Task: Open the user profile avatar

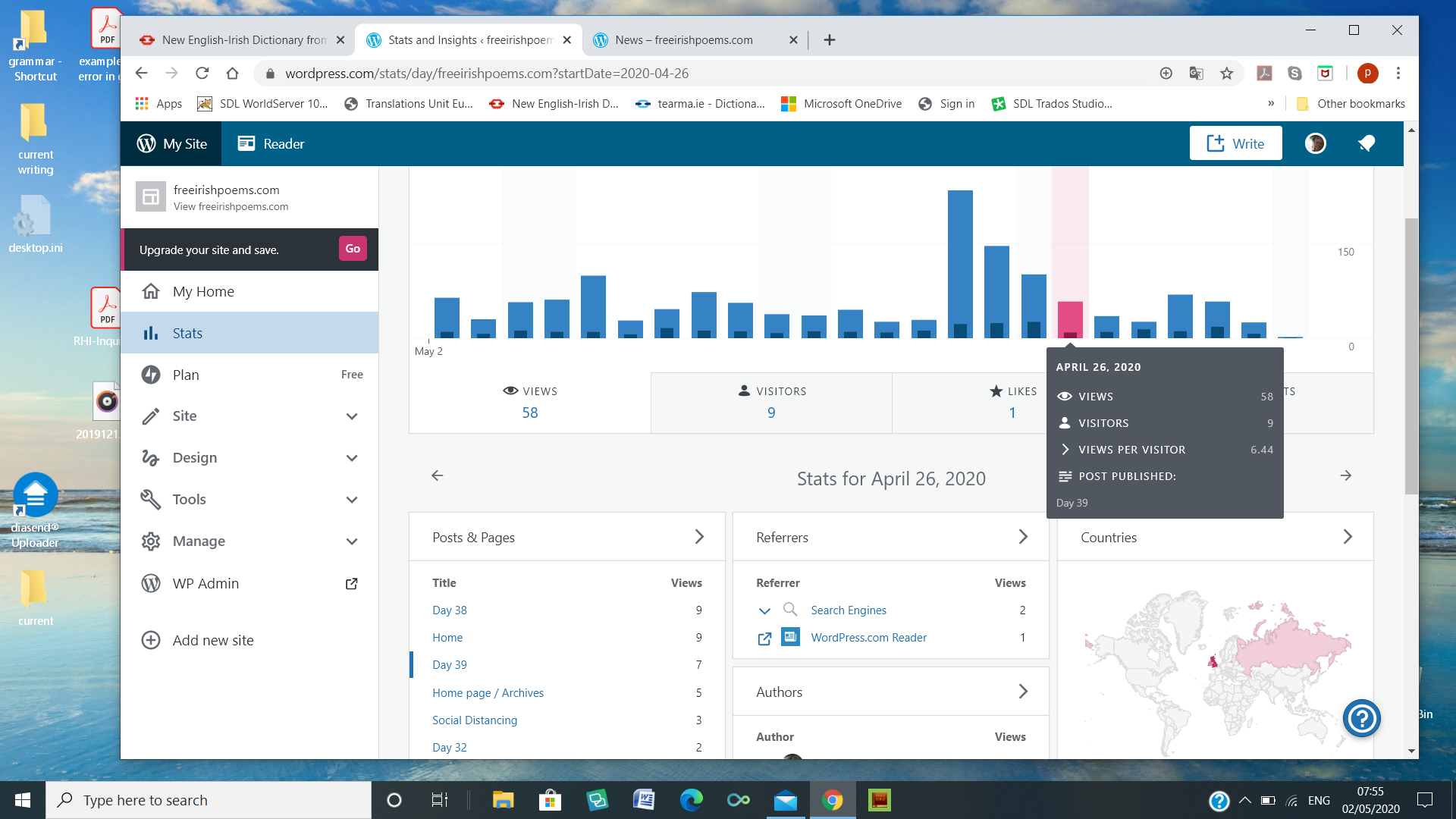Action: tap(1315, 143)
